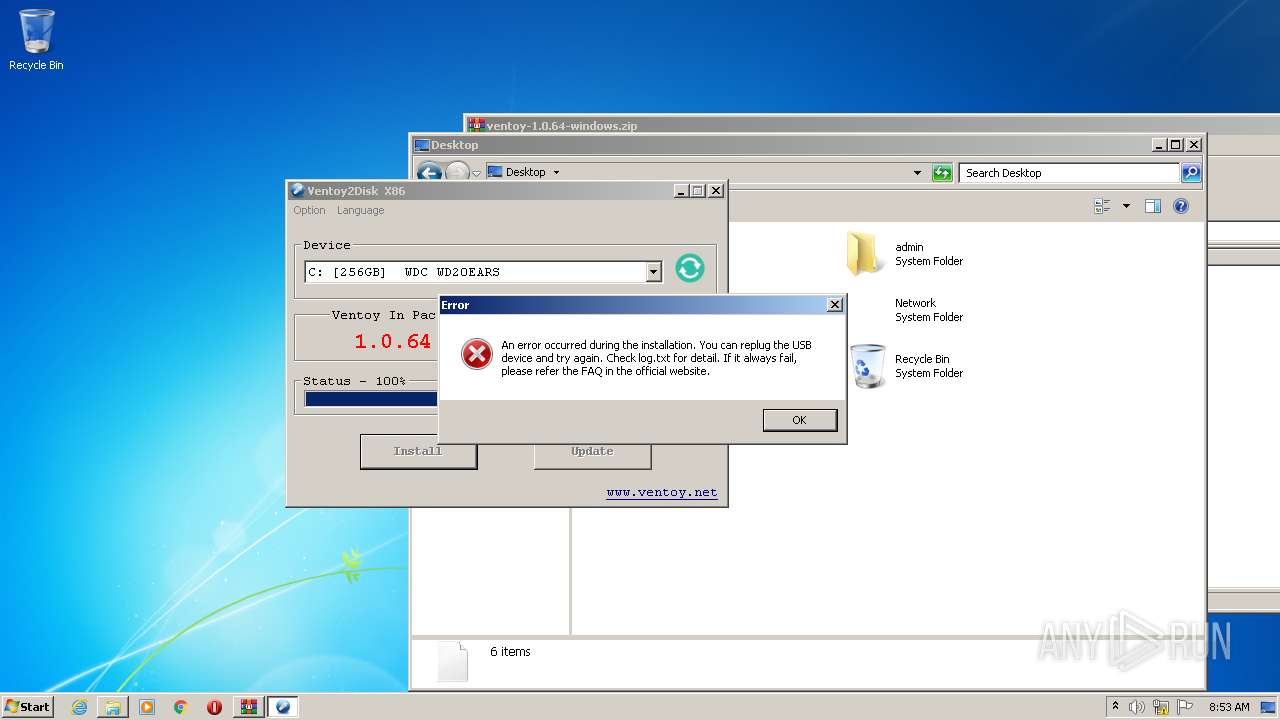Viewport: 1280px width, 720px height.
Task: Click the Ventoy status progress bar
Action: 371,399
